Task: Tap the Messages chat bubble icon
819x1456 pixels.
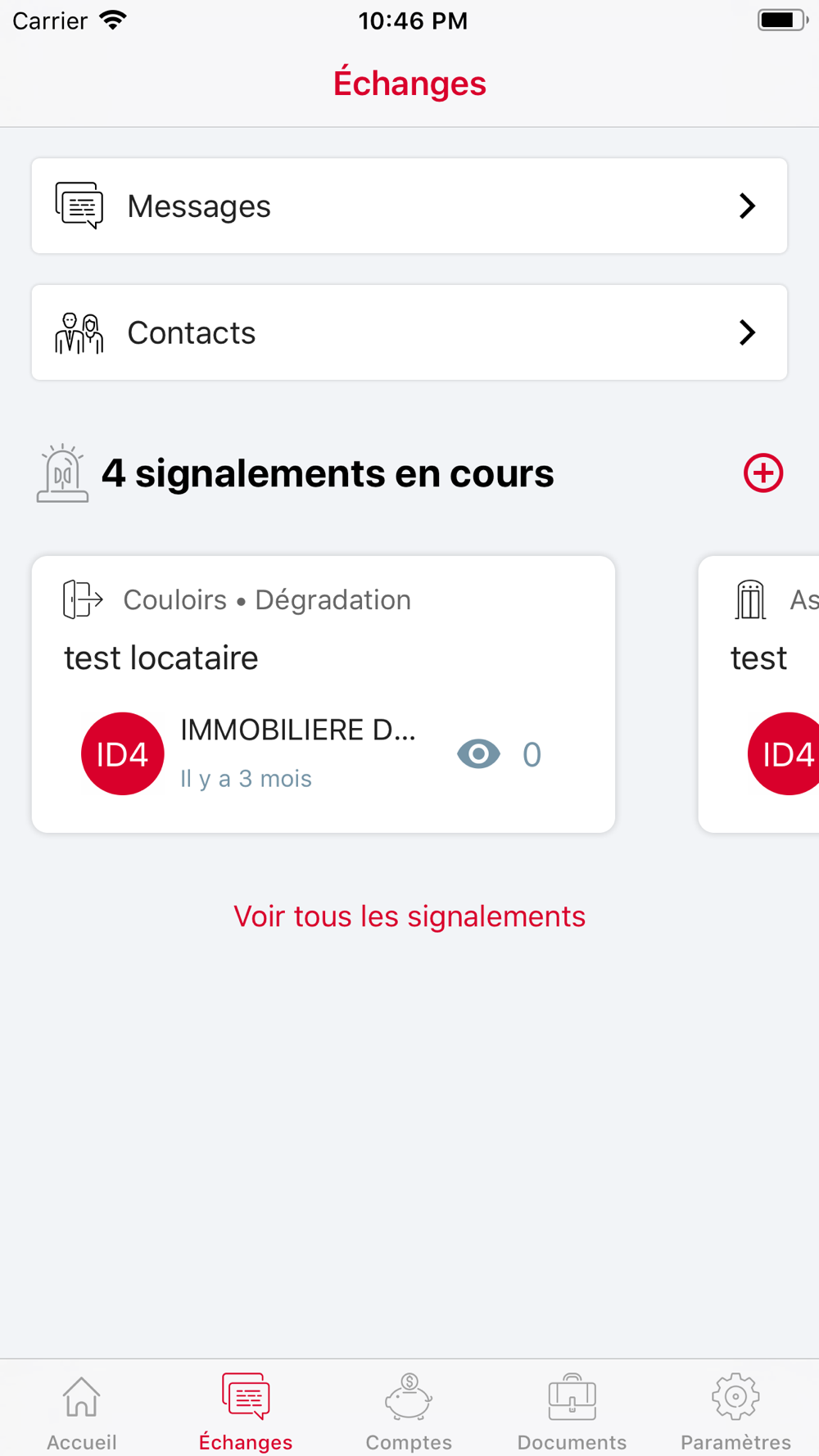Action: tap(79, 206)
